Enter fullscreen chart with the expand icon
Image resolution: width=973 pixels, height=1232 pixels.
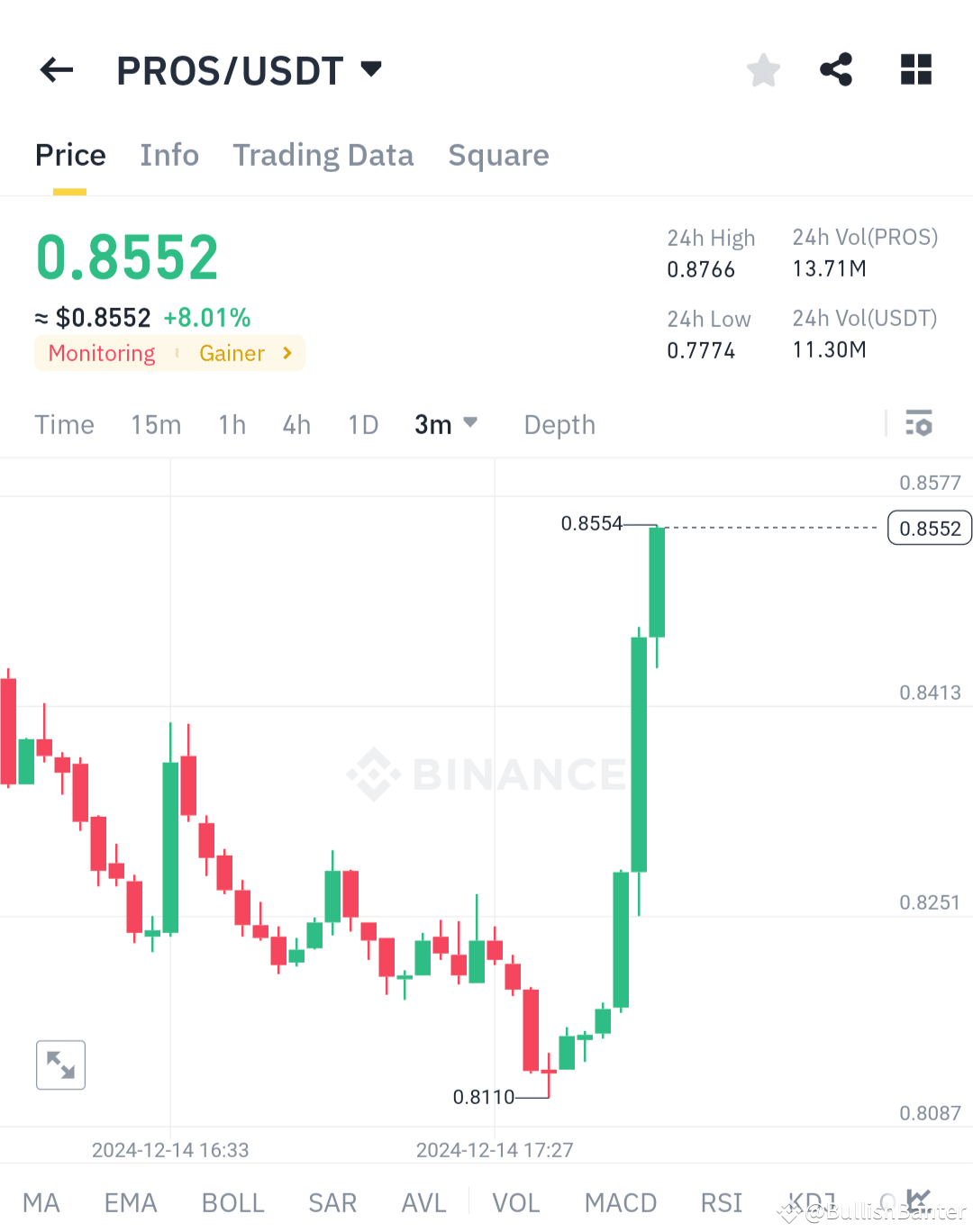(x=60, y=1064)
